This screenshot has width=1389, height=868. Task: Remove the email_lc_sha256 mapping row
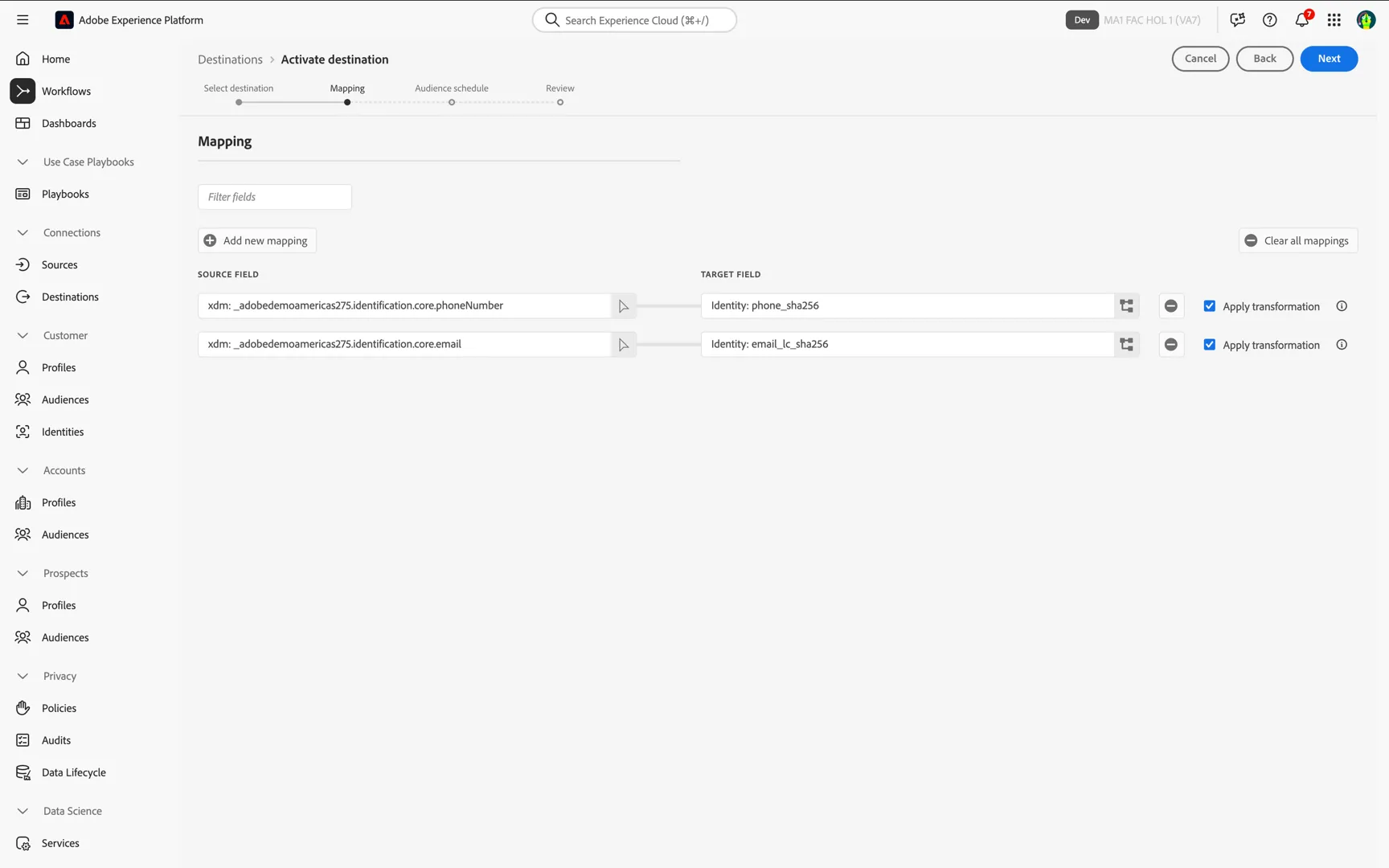pyautogui.click(x=1171, y=345)
